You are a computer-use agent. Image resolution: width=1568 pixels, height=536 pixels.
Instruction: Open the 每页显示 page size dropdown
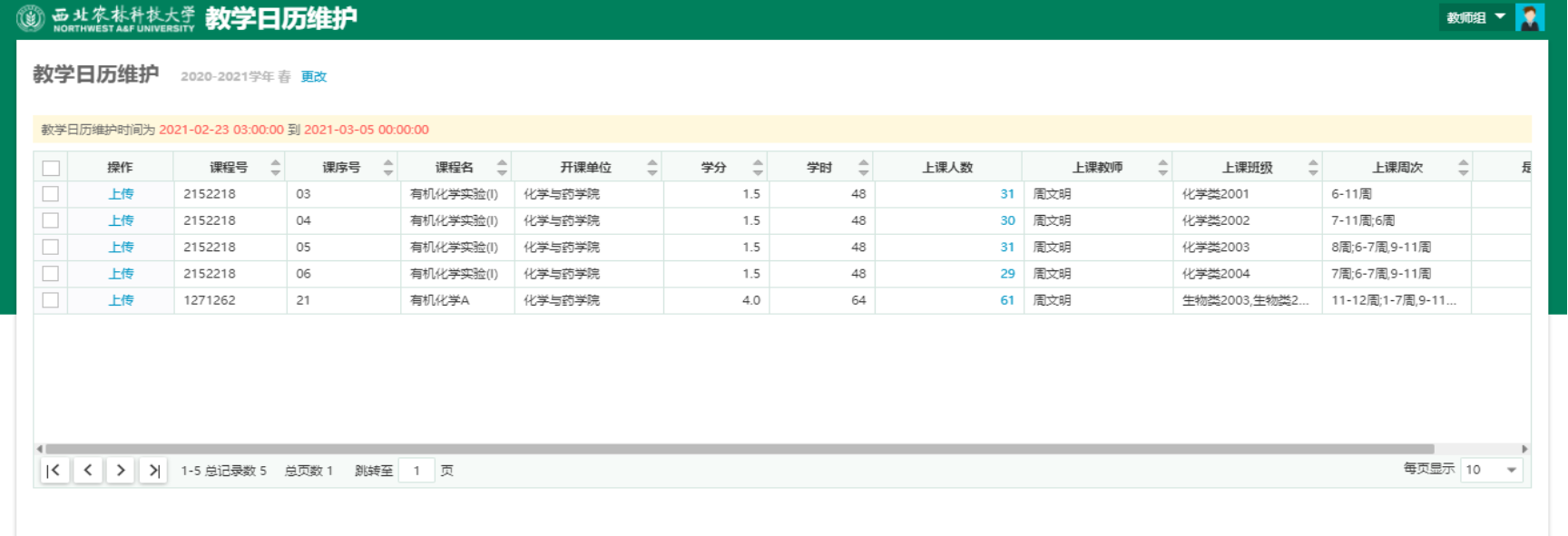1491,470
